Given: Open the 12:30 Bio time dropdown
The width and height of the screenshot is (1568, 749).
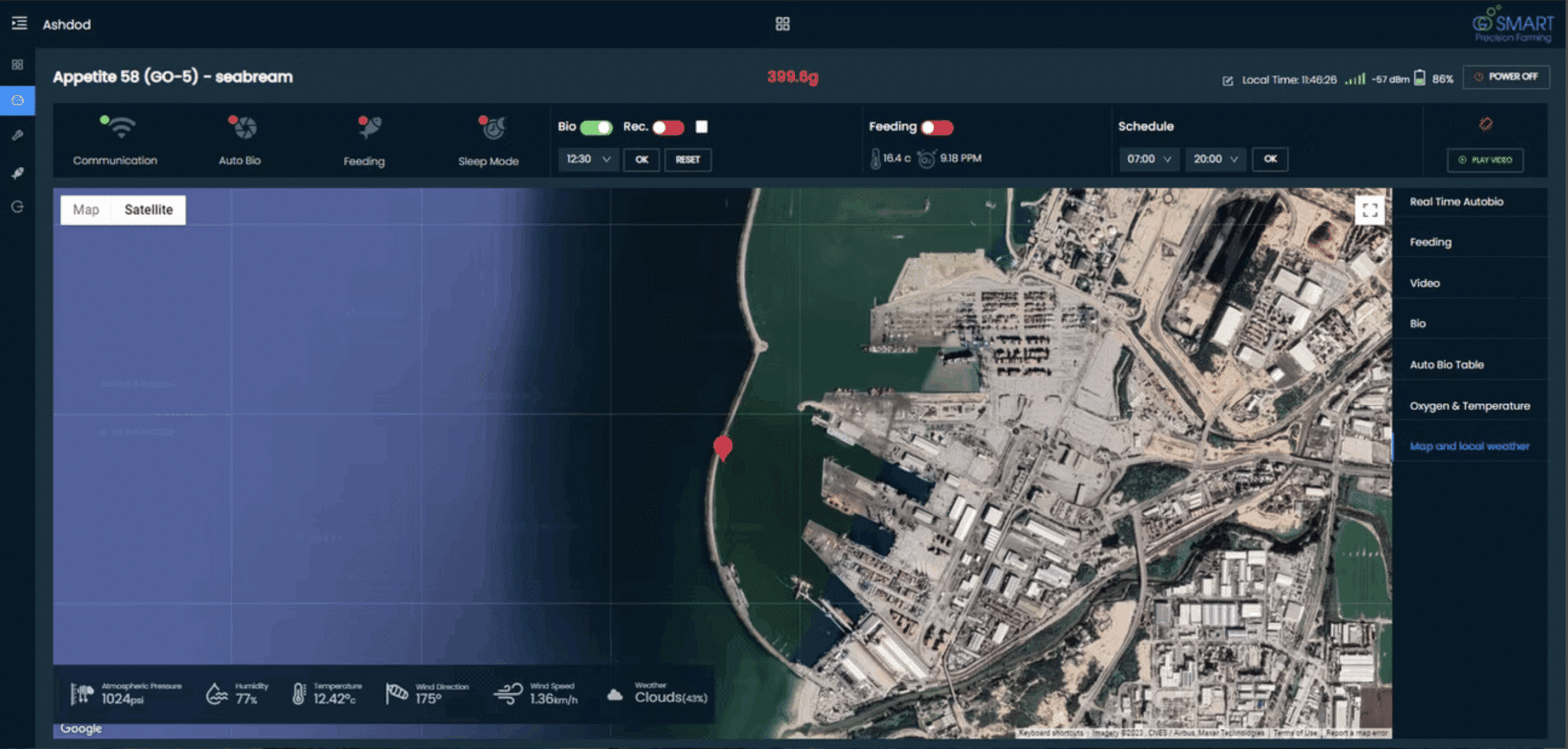Looking at the screenshot, I should (x=588, y=159).
